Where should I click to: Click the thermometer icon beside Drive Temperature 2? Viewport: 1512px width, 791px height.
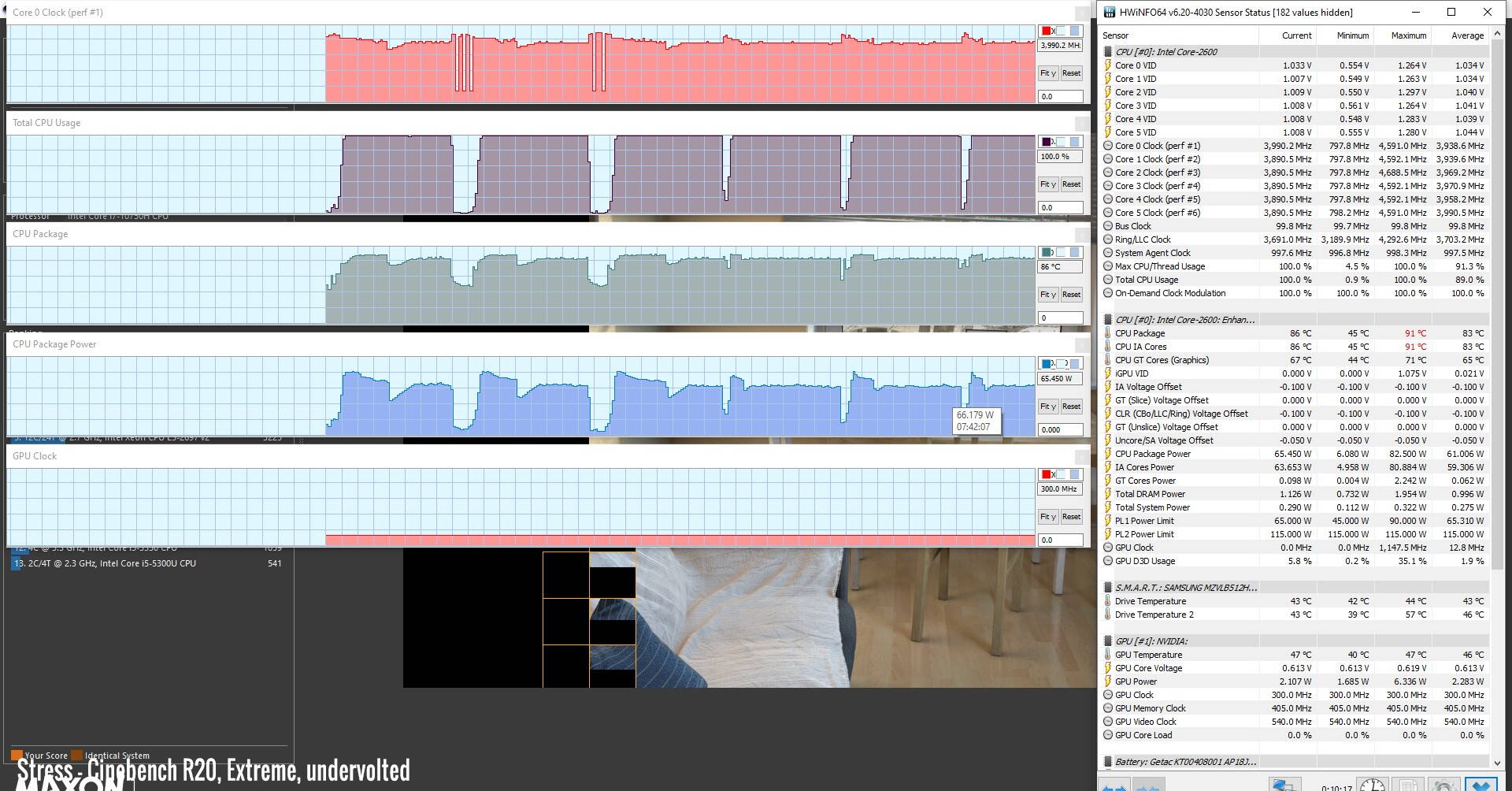click(x=1108, y=615)
